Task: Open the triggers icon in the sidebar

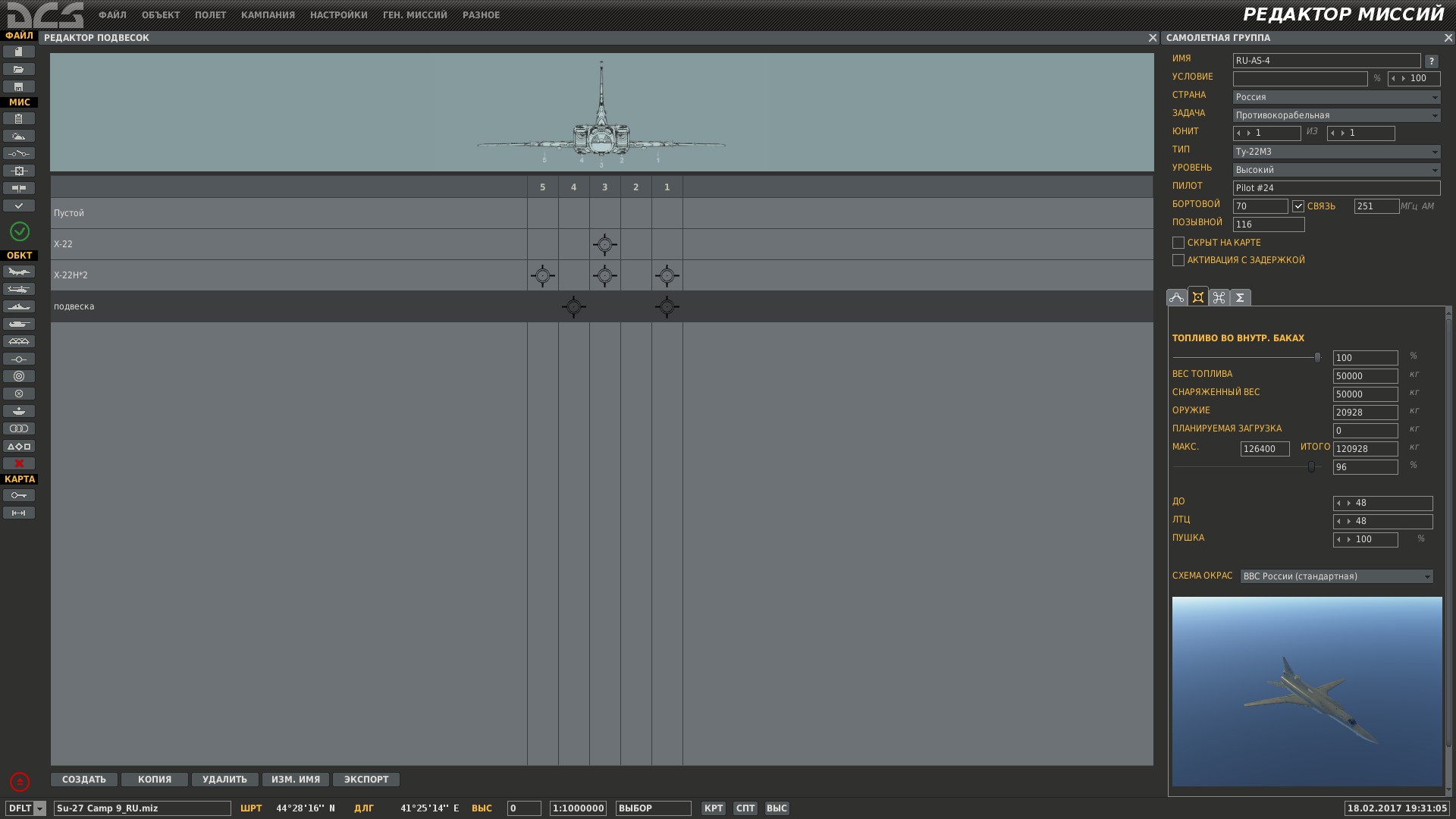Action: [x=19, y=153]
